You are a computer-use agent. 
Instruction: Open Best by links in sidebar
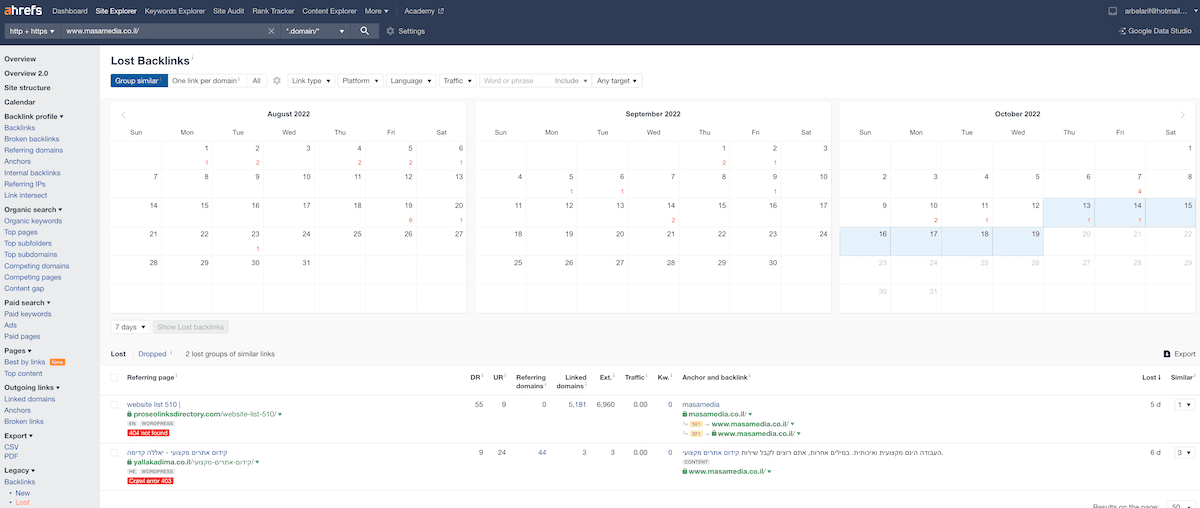pyautogui.click(x=25, y=361)
